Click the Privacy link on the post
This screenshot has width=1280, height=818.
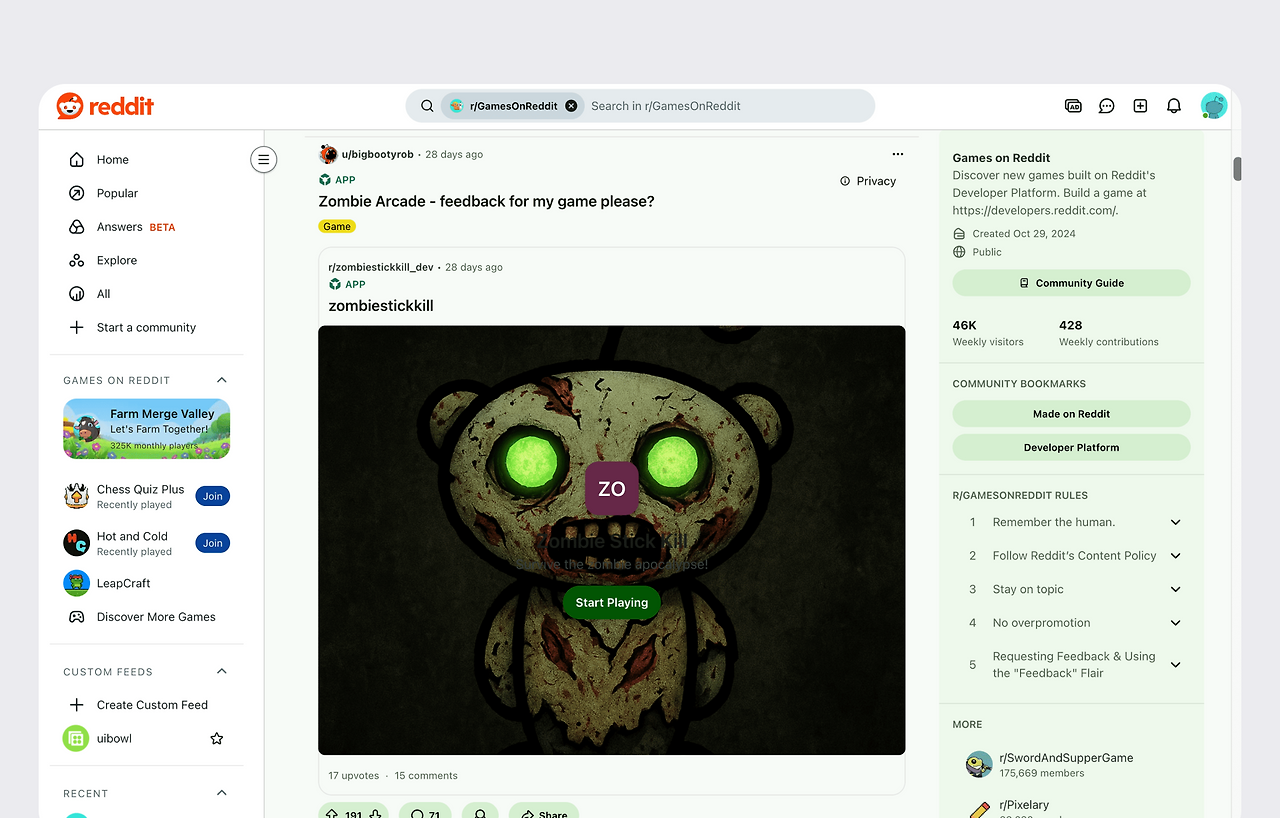click(x=868, y=181)
